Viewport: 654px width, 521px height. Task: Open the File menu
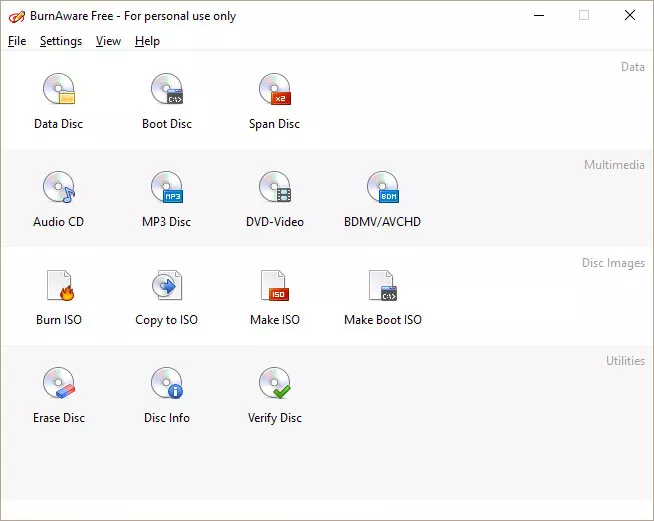17,41
